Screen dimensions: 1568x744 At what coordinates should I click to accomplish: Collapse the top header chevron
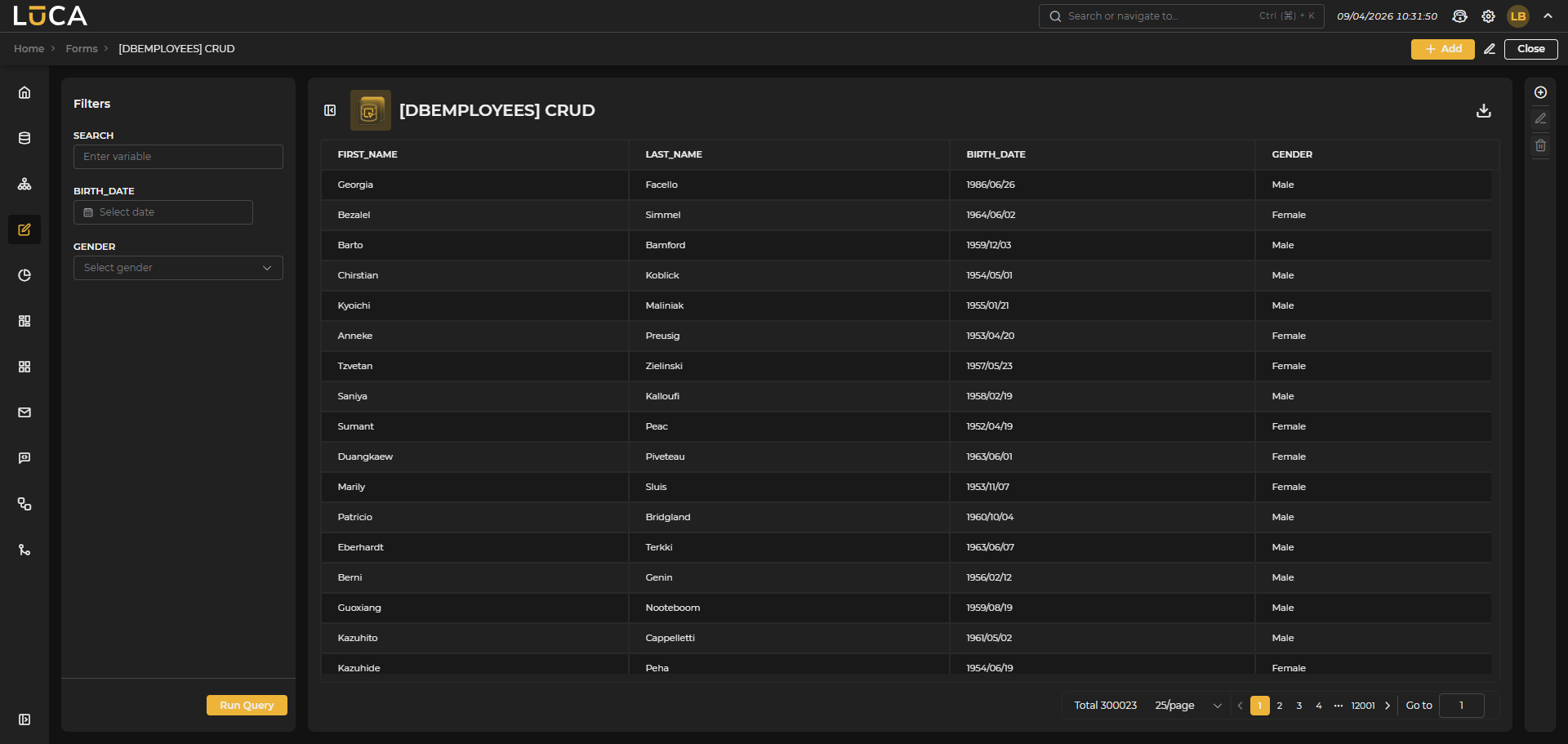1548,16
